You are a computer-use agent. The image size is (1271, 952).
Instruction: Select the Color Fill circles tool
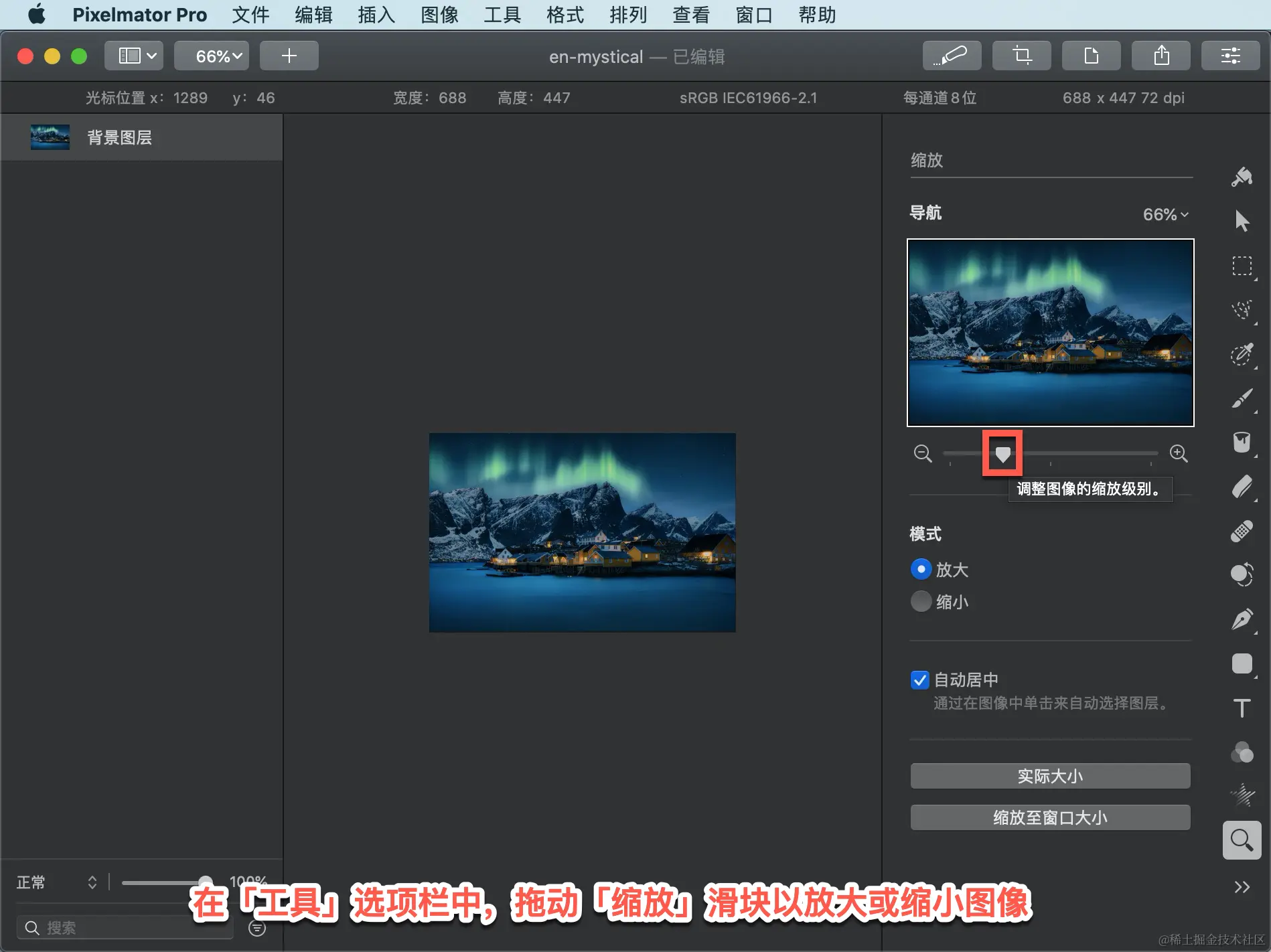tap(1242, 752)
